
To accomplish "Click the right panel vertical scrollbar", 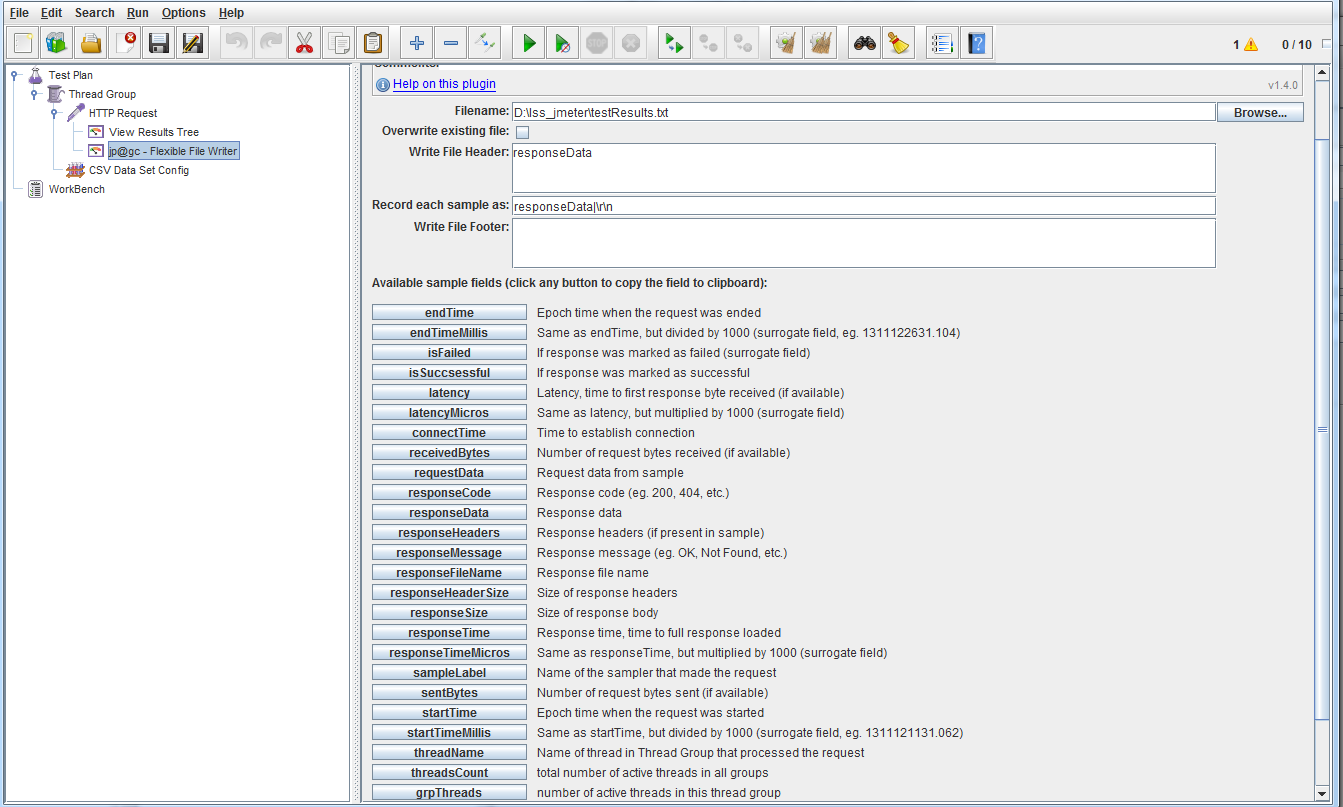I will click(x=1322, y=430).
